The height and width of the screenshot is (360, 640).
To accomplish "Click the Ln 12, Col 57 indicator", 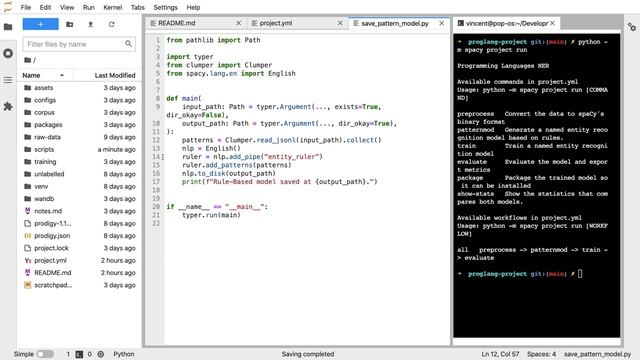I will [500, 354].
